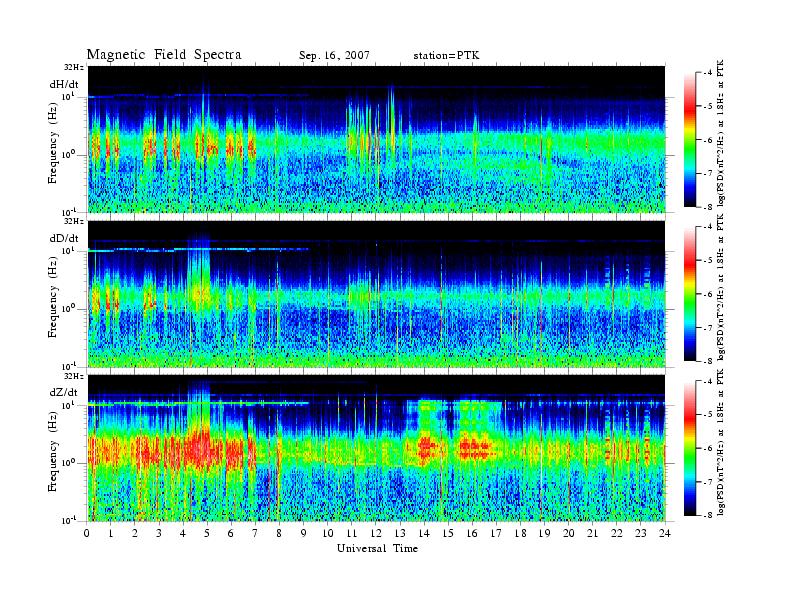The height and width of the screenshot is (612, 792).
Task: Click time axis tick label "2"
Action: [x=135, y=533]
